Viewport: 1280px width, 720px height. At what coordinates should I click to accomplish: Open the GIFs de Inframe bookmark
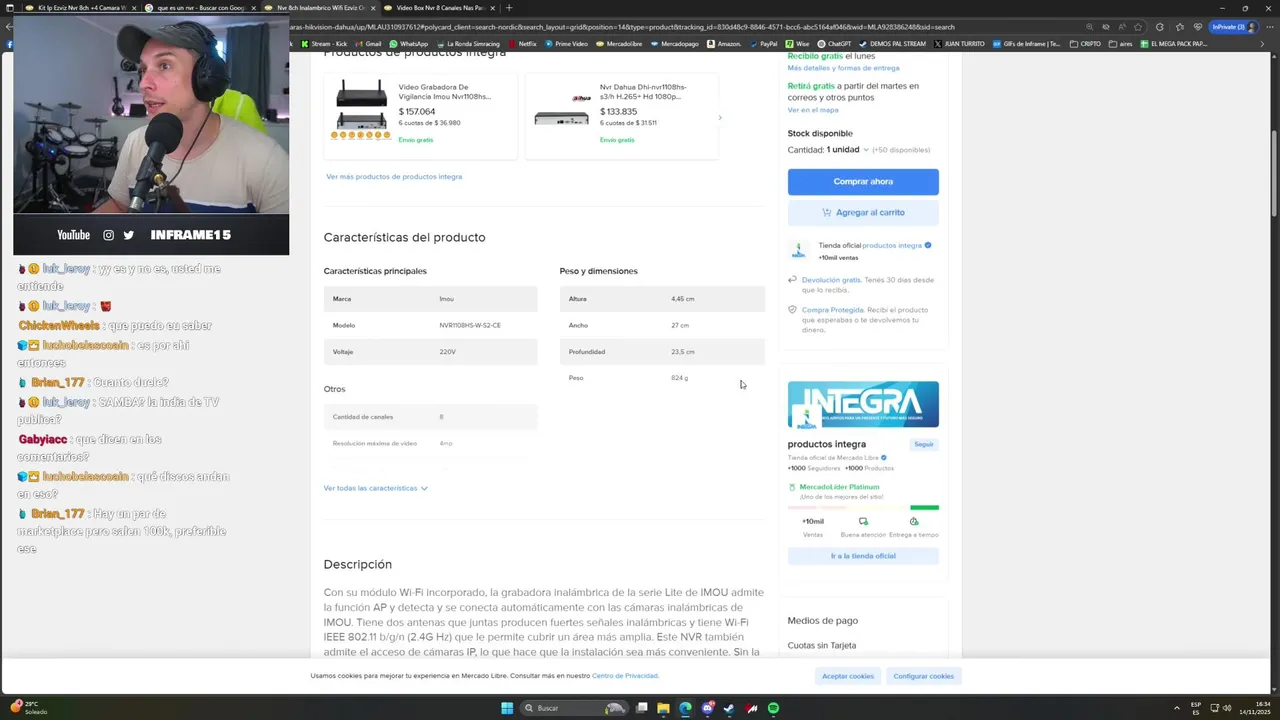click(1027, 44)
